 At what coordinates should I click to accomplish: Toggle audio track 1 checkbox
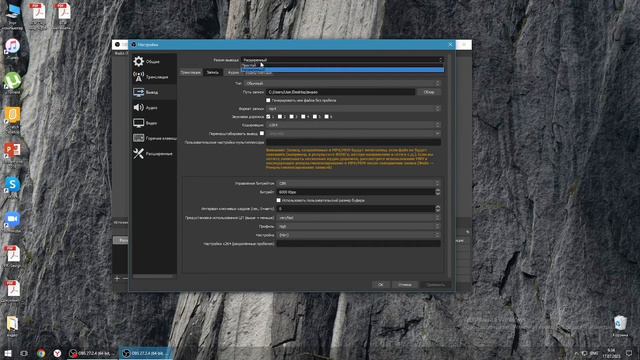268,117
